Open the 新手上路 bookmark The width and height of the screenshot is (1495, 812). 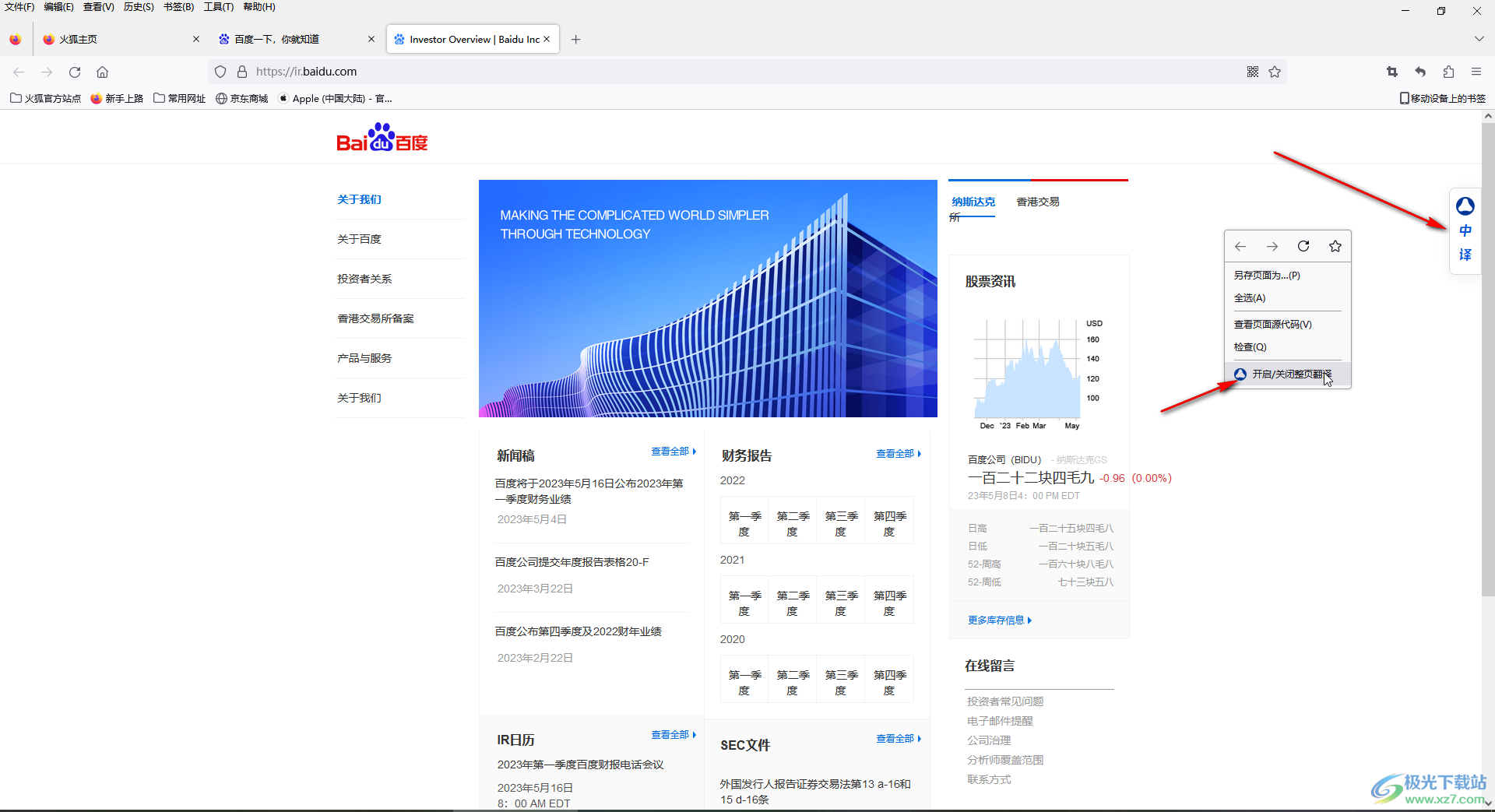117,98
